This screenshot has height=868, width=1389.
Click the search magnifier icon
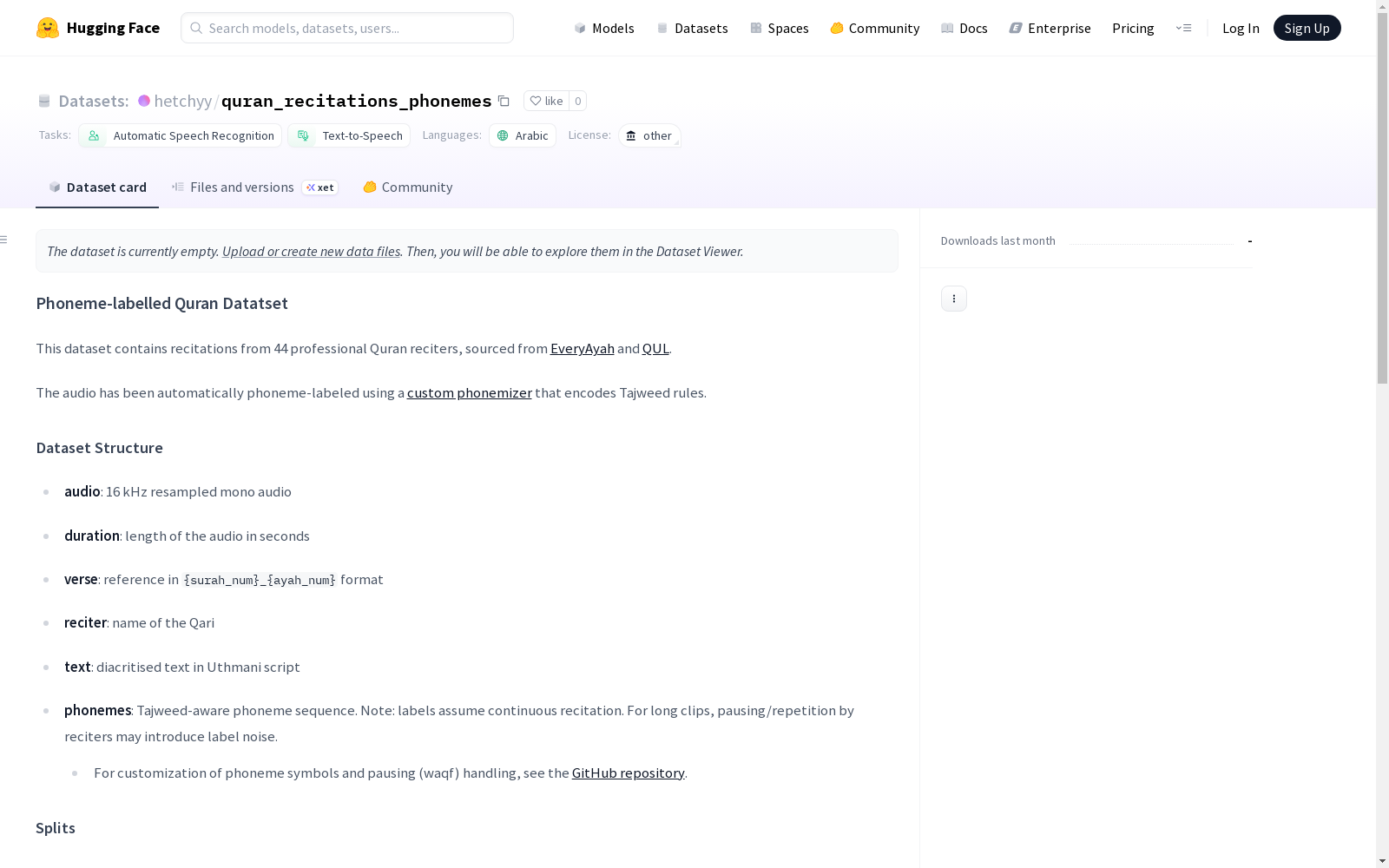(196, 28)
